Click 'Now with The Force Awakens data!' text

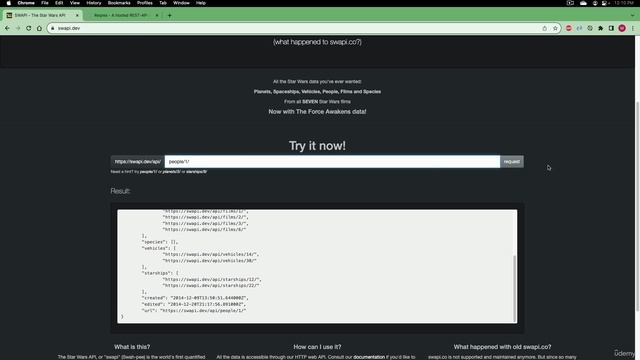pyautogui.click(x=317, y=111)
